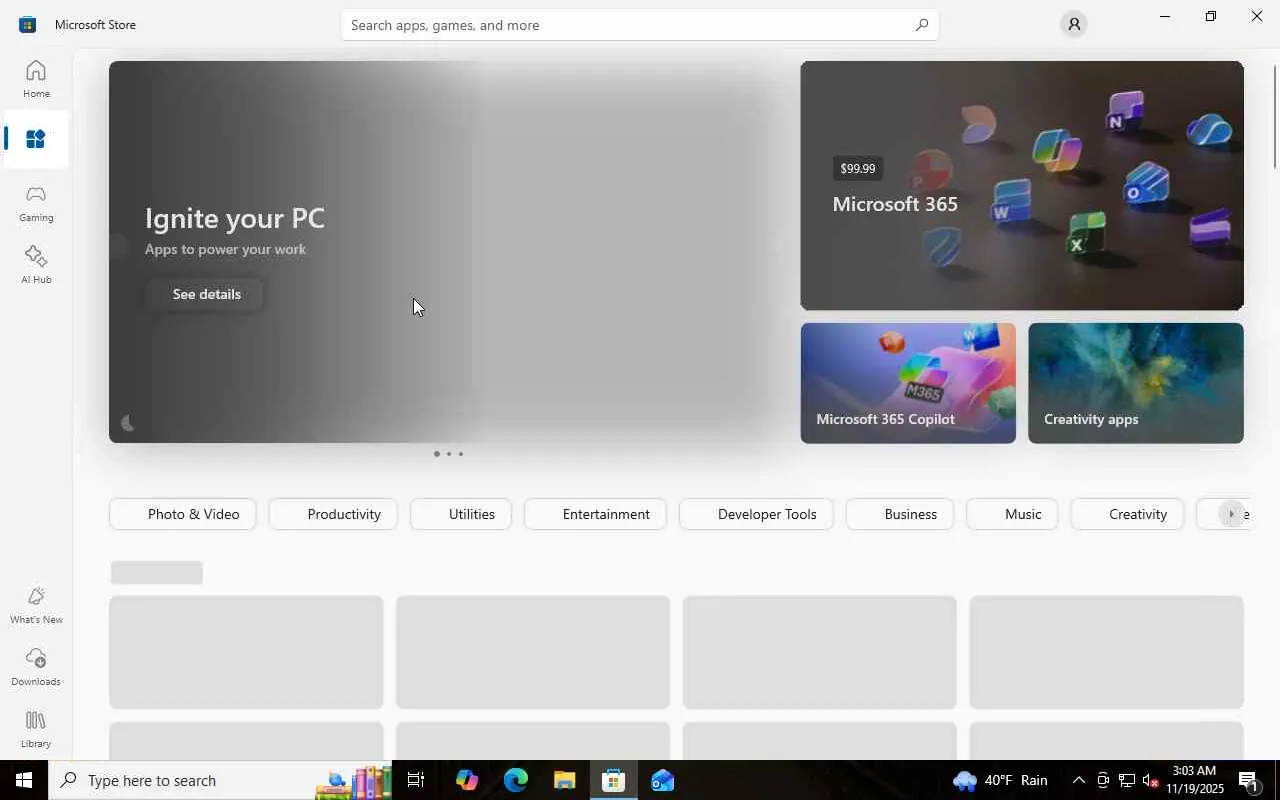Select the Photo & Video category
The height and width of the screenshot is (800, 1280).
182,514
